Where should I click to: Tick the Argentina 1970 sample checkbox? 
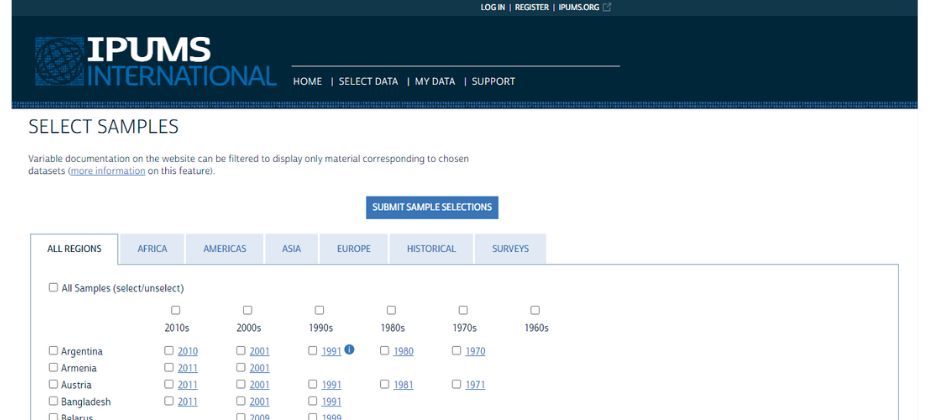tap(456, 351)
